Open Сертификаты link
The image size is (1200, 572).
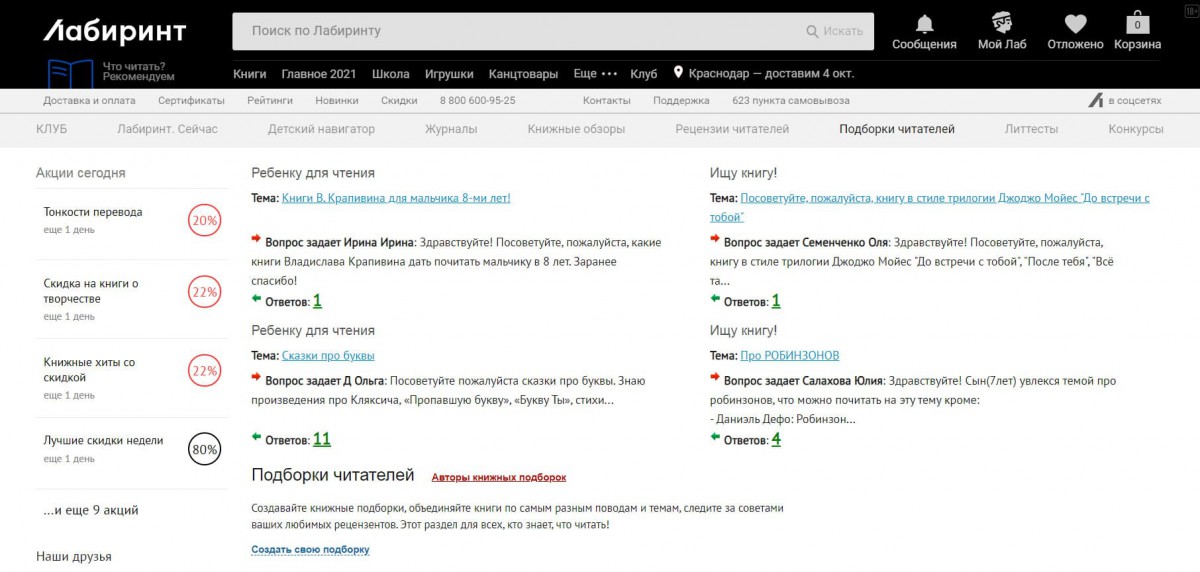[x=191, y=101]
